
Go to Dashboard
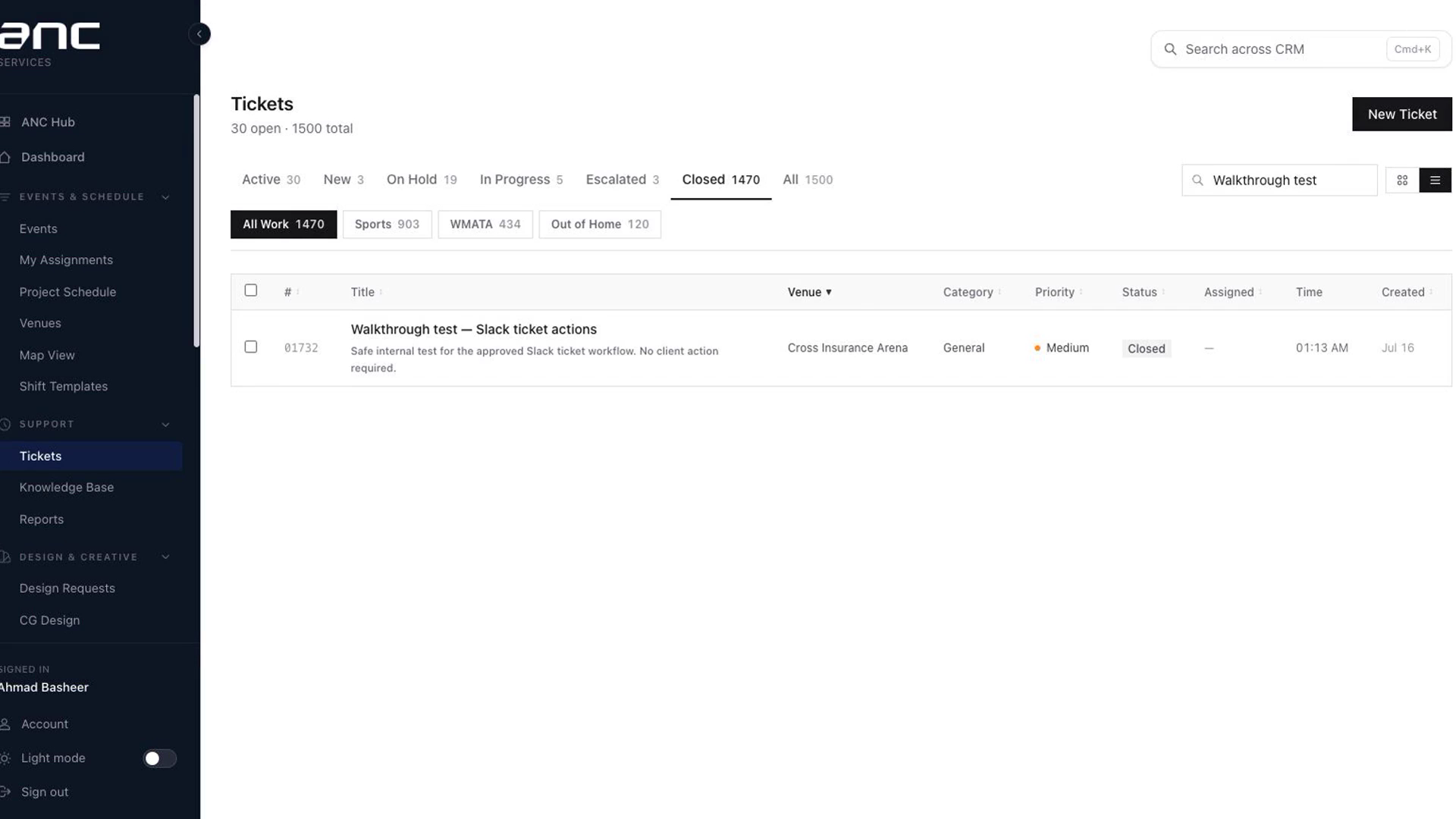(52, 157)
